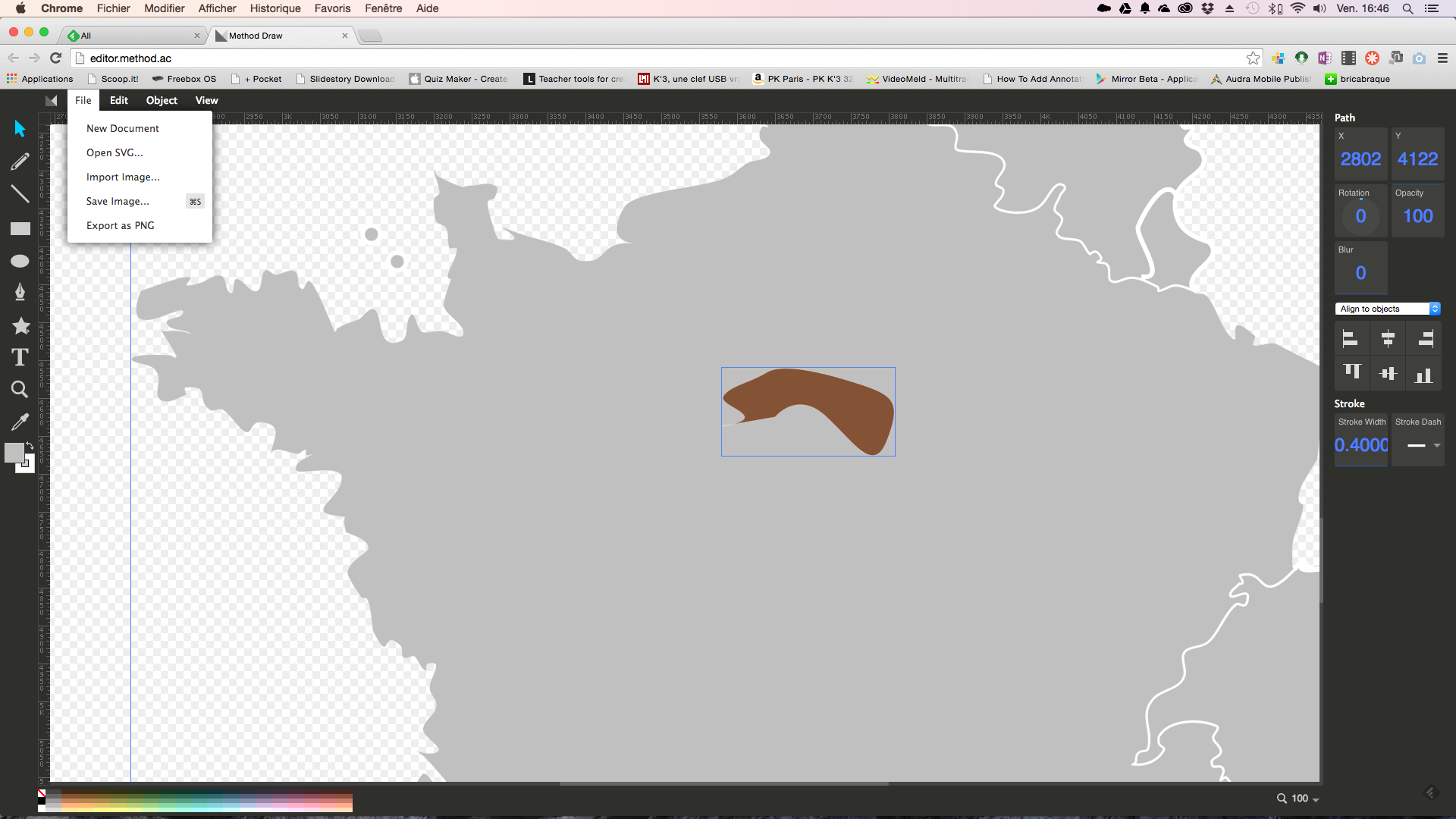Select the Text tool
Screen dimensions: 1456x819
[x=20, y=357]
